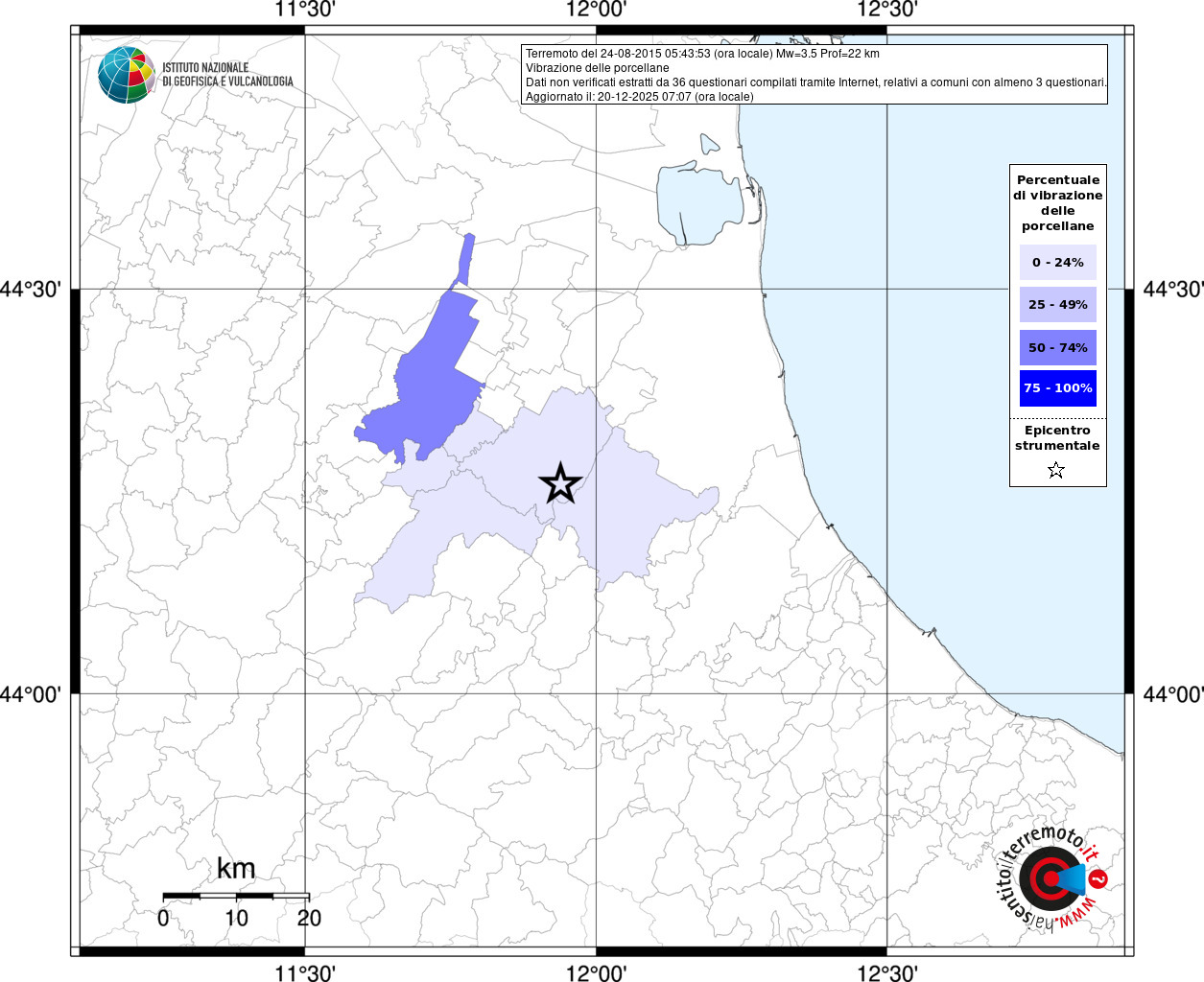Click the right 44°00' latitude label
Viewport: 1204px width, 982px height.
(x=1172, y=694)
